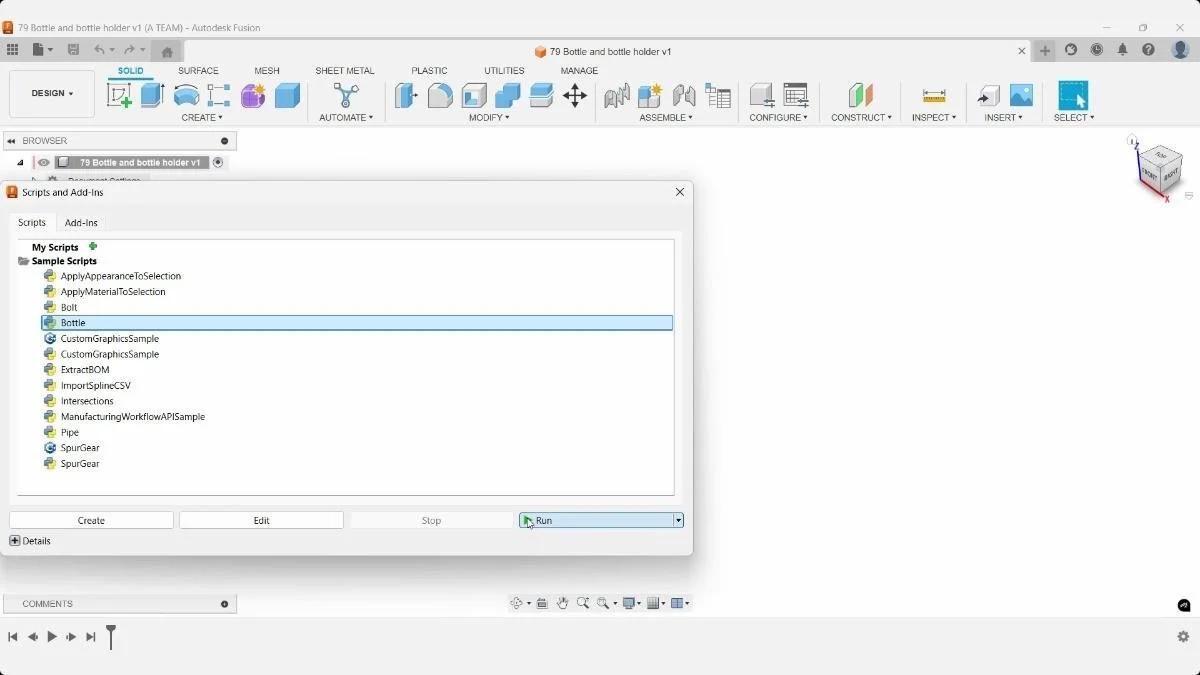
Task: Select the Pan hand tool
Action: click(x=562, y=603)
